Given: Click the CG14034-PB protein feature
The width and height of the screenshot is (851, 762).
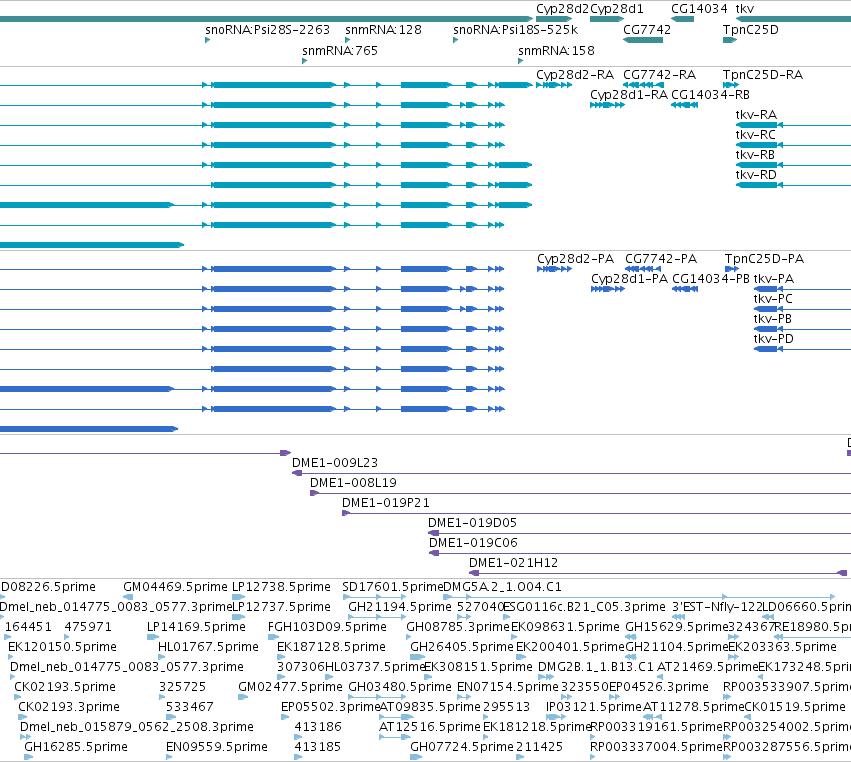Looking at the screenshot, I should [685, 289].
